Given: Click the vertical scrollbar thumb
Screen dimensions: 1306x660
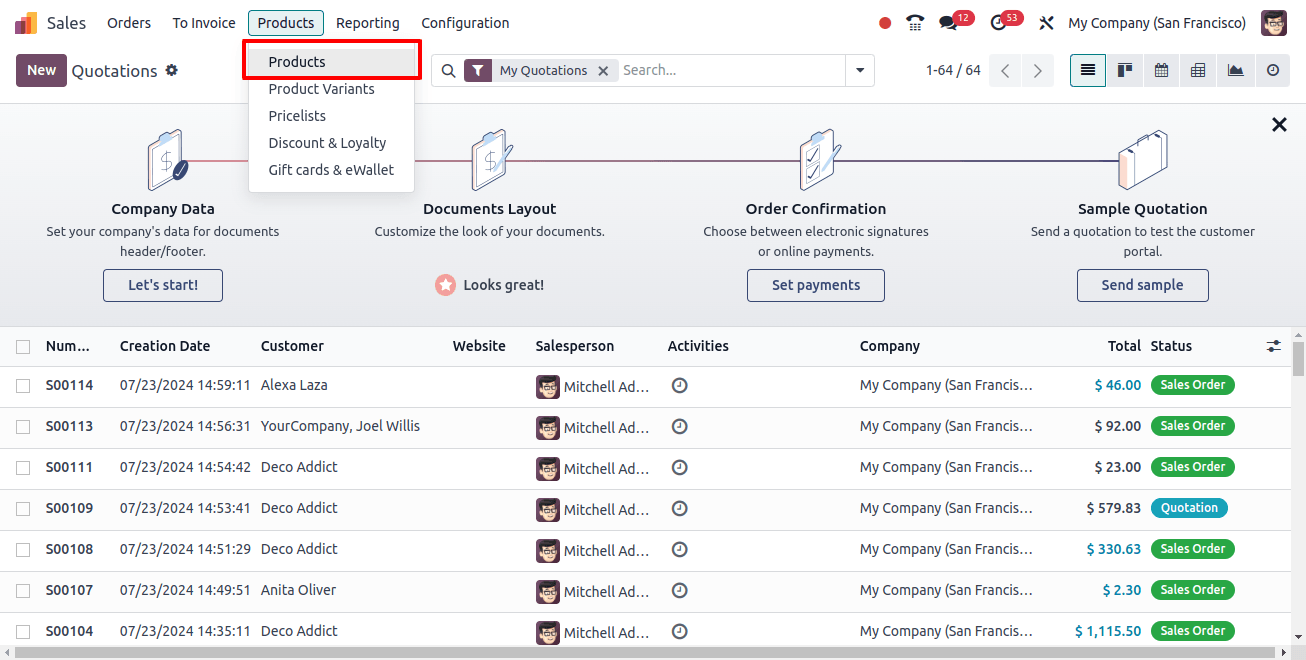Looking at the screenshot, I should pos(1298,358).
